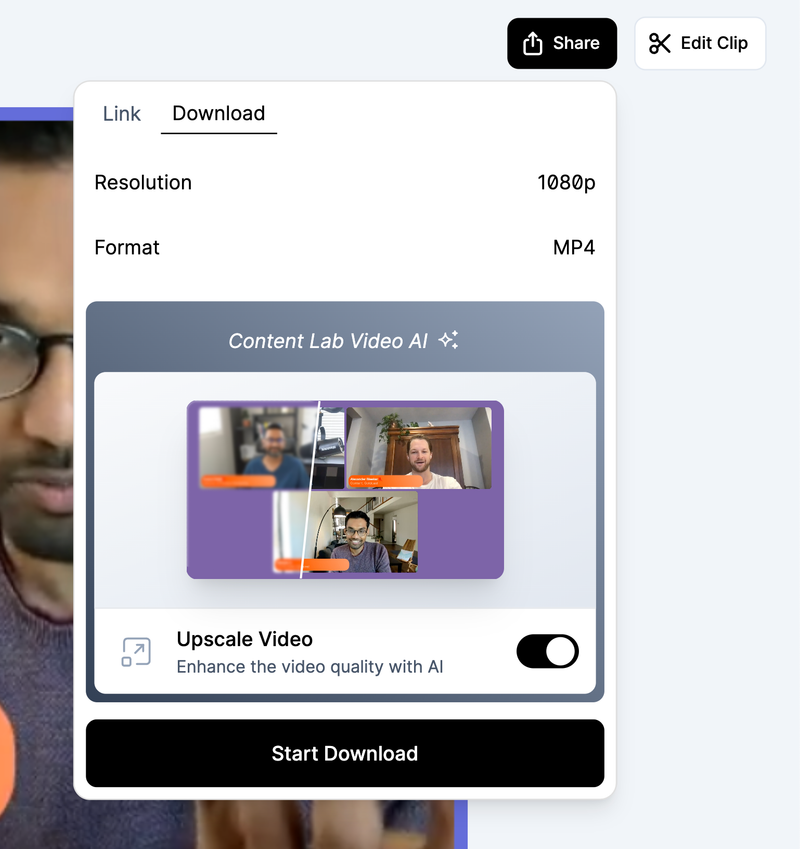Screen dimensions: 800x849
Task: Click the video preview thumbnail
Action: tap(345, 489)
